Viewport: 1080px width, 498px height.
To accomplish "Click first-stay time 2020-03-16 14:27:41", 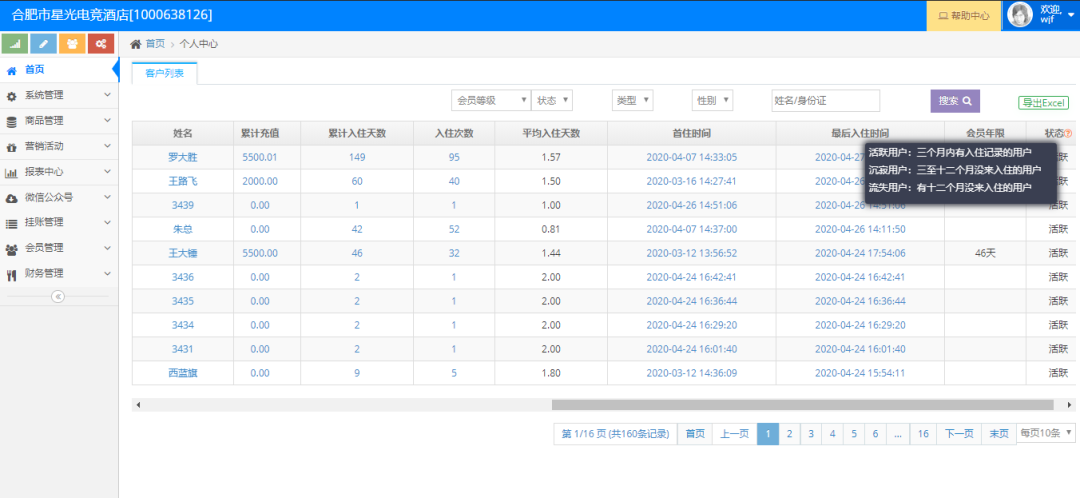I will coord(692,181).
